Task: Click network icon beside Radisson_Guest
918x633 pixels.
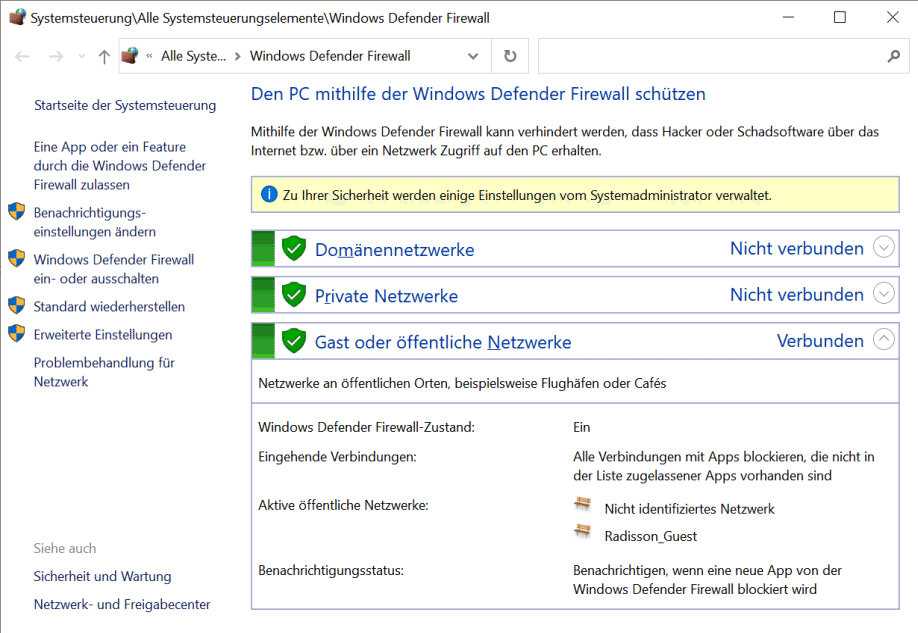Action: pos(583,531)
